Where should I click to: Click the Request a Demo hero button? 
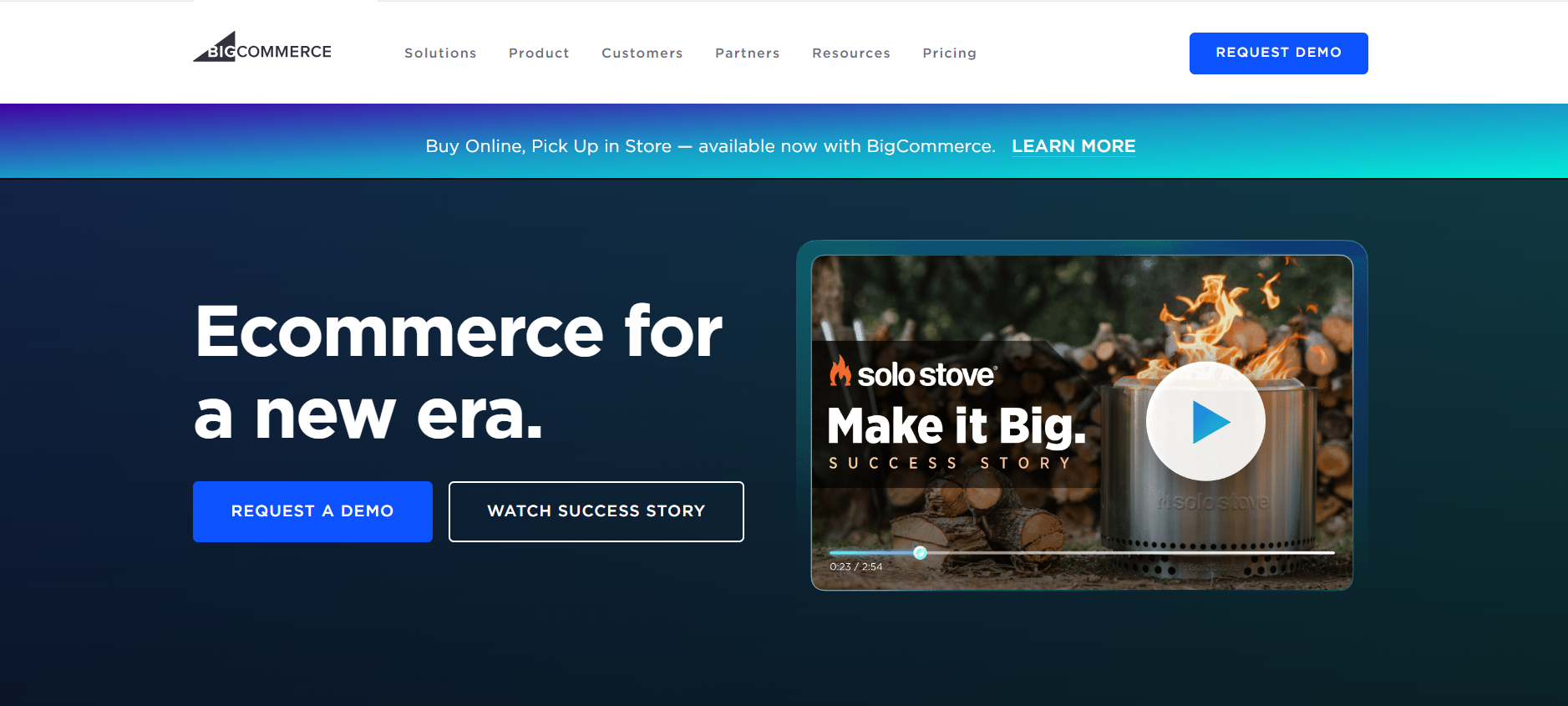coord(312,511)
